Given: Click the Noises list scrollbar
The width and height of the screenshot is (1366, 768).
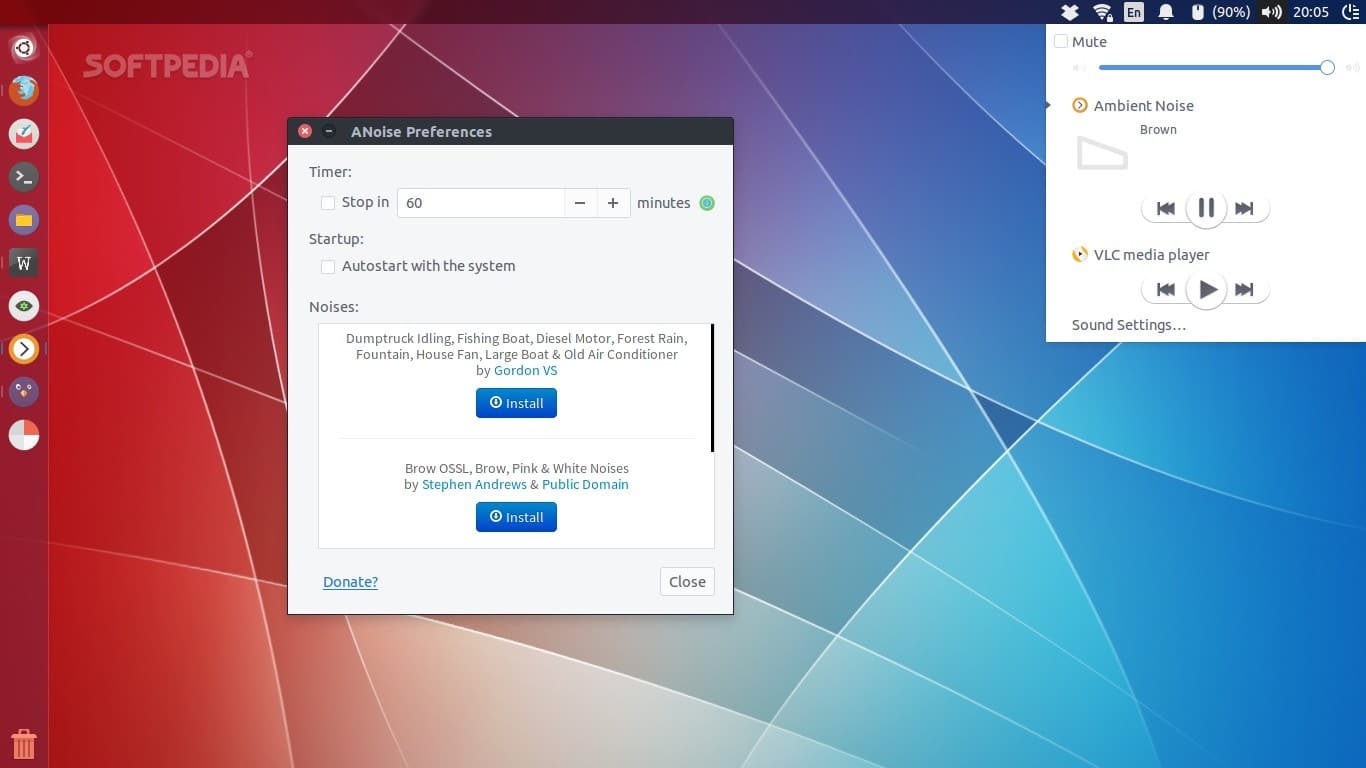Looking at the screenshot, I should tap(712, 388).
